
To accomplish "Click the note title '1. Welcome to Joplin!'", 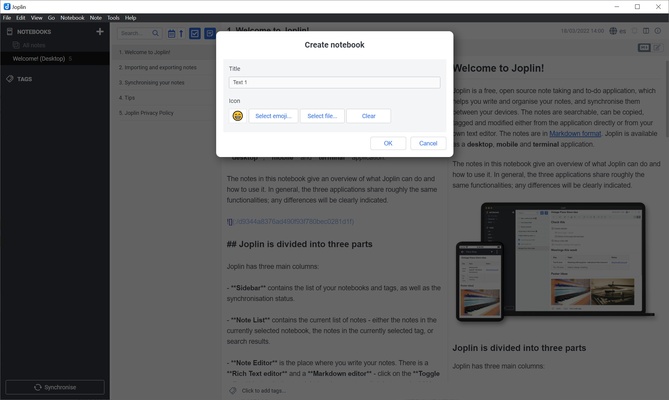I will tap(268, 30).
